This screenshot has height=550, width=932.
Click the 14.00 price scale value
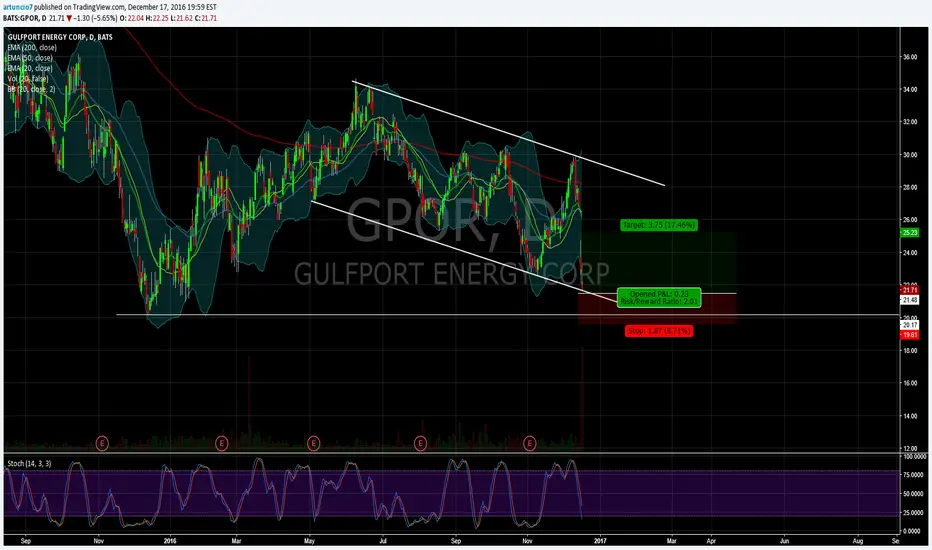[910, 416]
